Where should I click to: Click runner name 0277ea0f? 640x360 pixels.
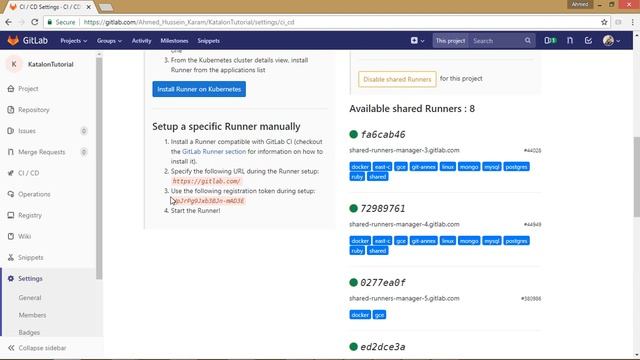(383, 282)
